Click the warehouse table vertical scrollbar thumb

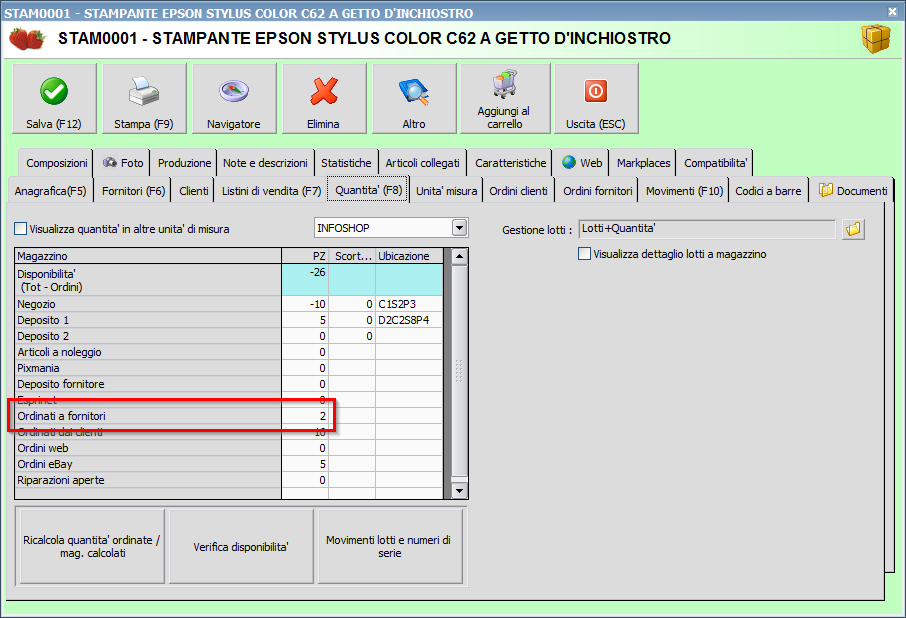click(459, 371)
